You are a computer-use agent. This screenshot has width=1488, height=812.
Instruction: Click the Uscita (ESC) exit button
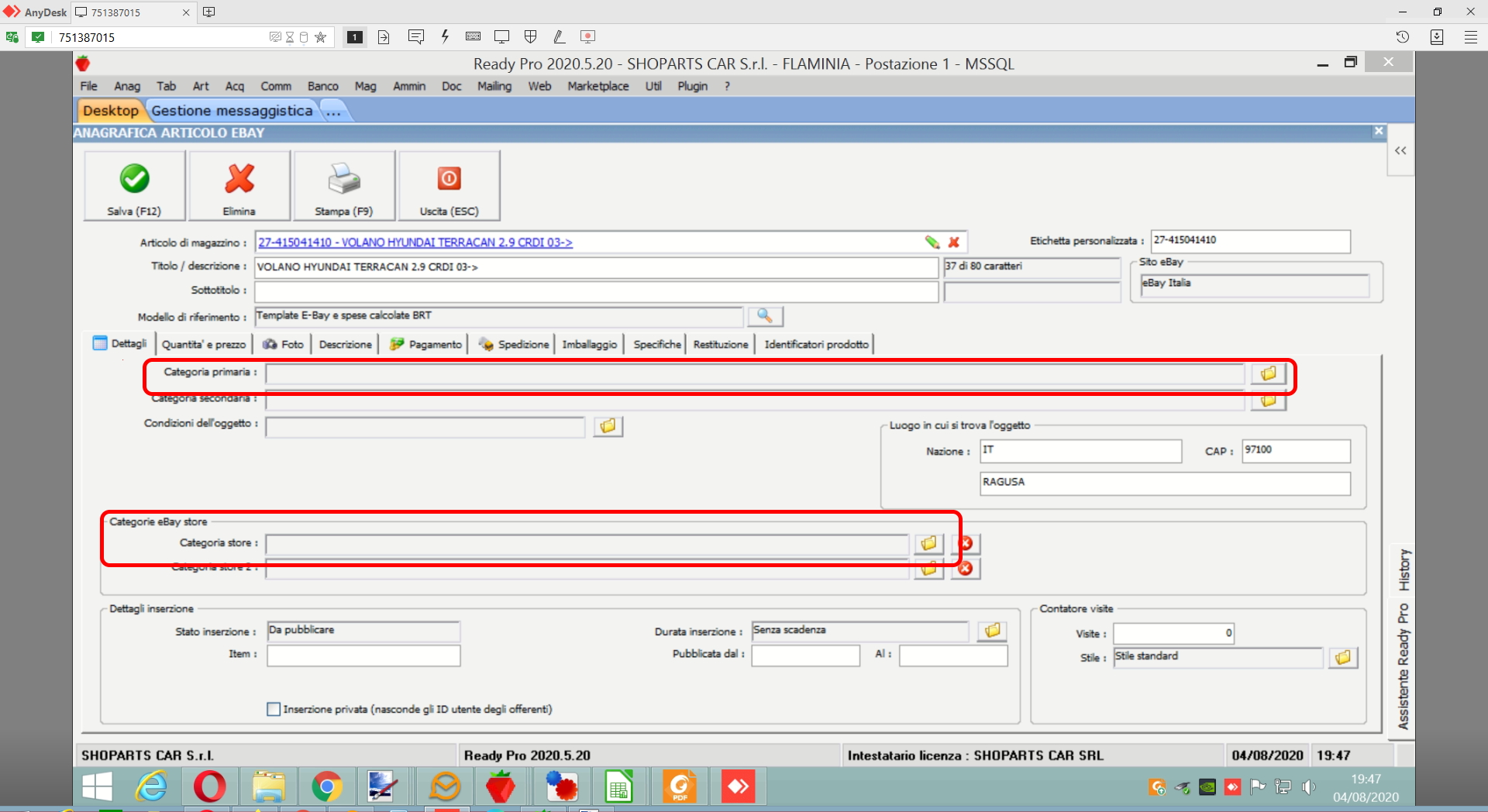tap(449, 186)
